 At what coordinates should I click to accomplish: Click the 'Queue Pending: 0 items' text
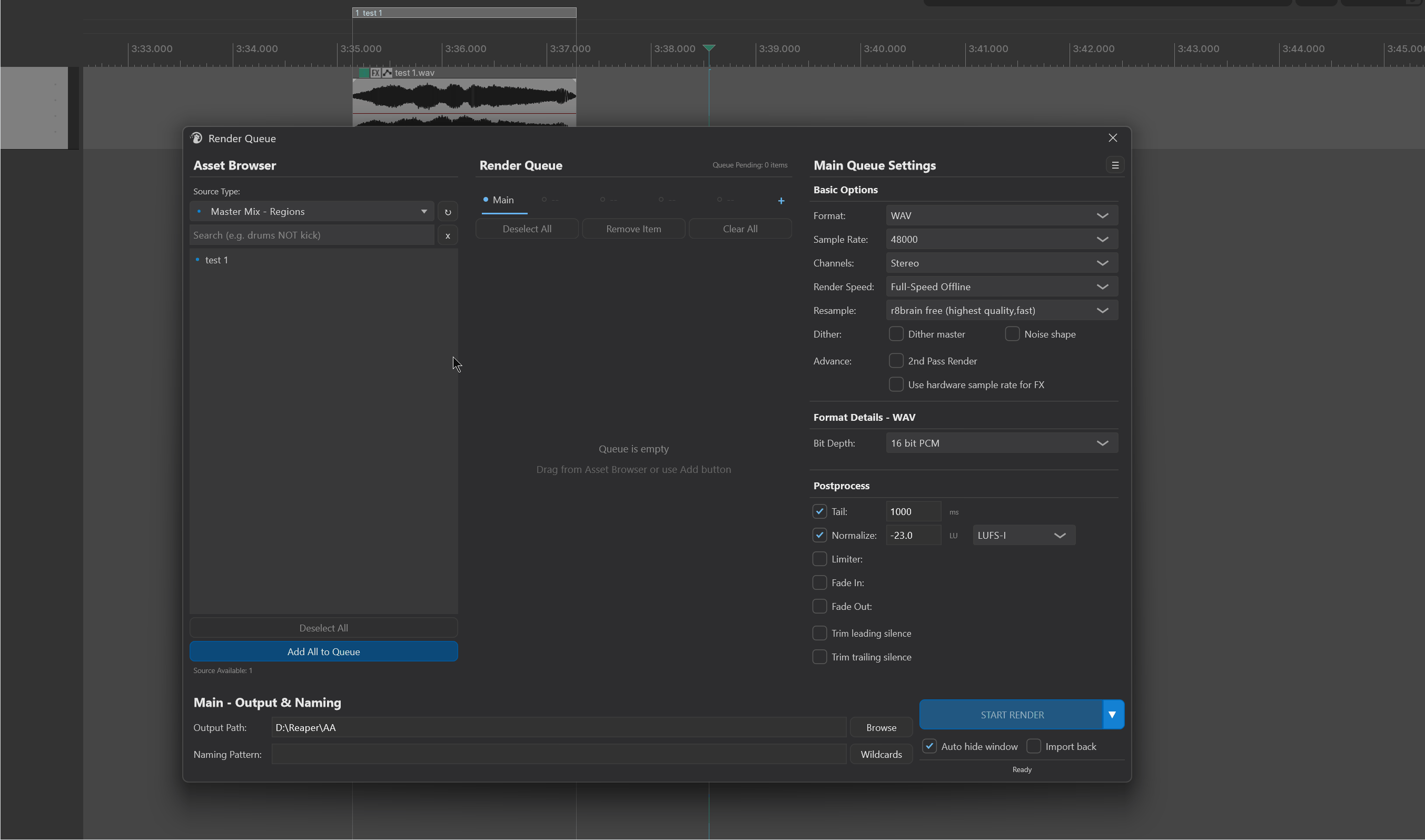pos(749,165)
